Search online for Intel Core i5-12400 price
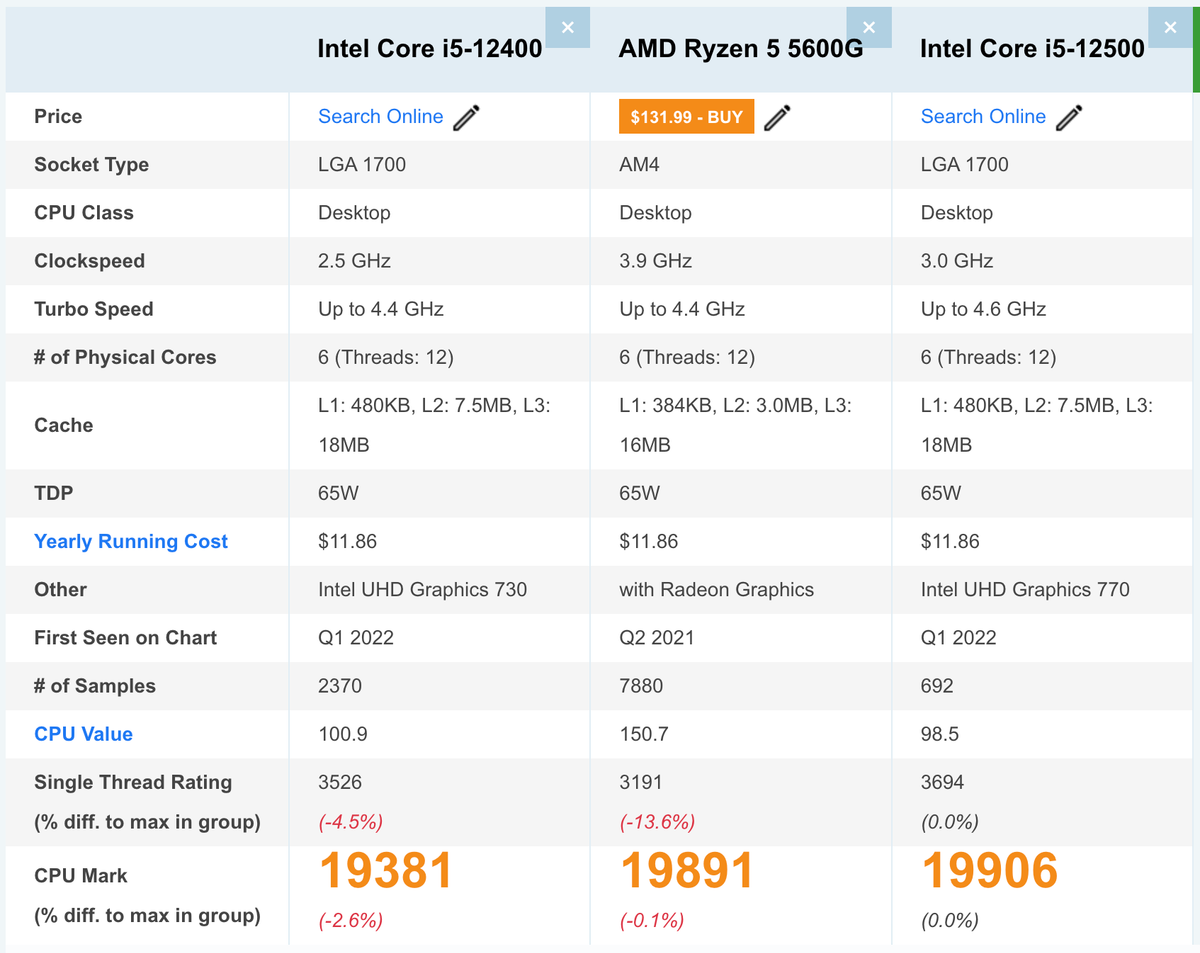Viewport: 1200px width, 953px height. pos(381,116)
